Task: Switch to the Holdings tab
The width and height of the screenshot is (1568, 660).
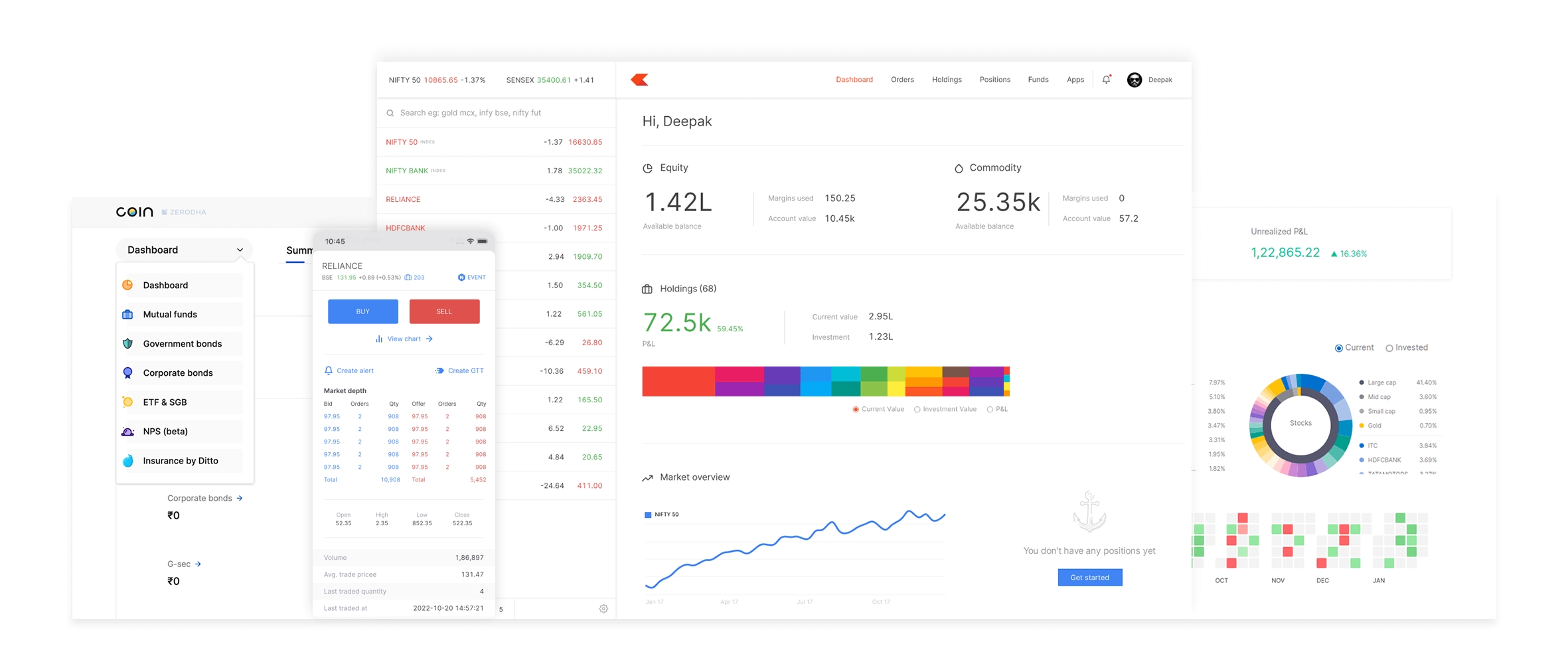Action: (947, 80)
